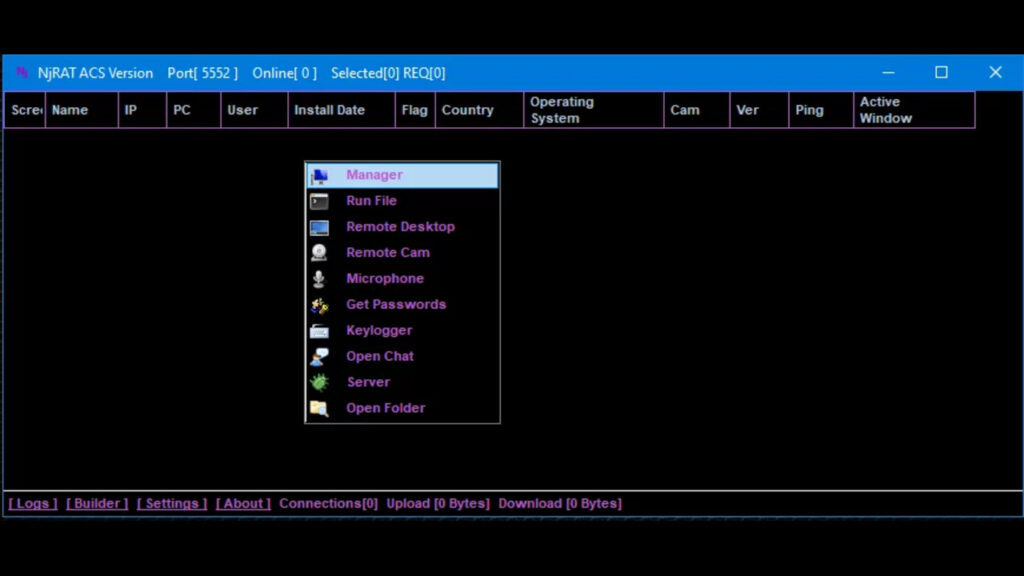
Task: Click Selected[0] REQ[0] title bar text
Action: point(388,73)
